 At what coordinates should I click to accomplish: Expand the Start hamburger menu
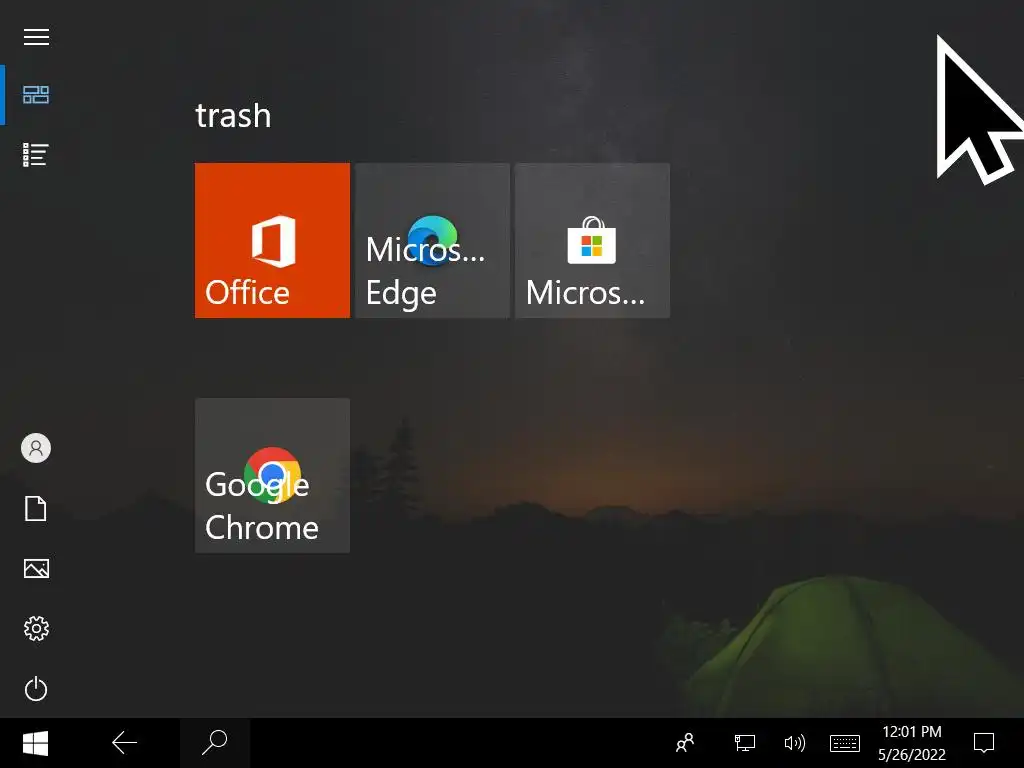pos(36,37)
